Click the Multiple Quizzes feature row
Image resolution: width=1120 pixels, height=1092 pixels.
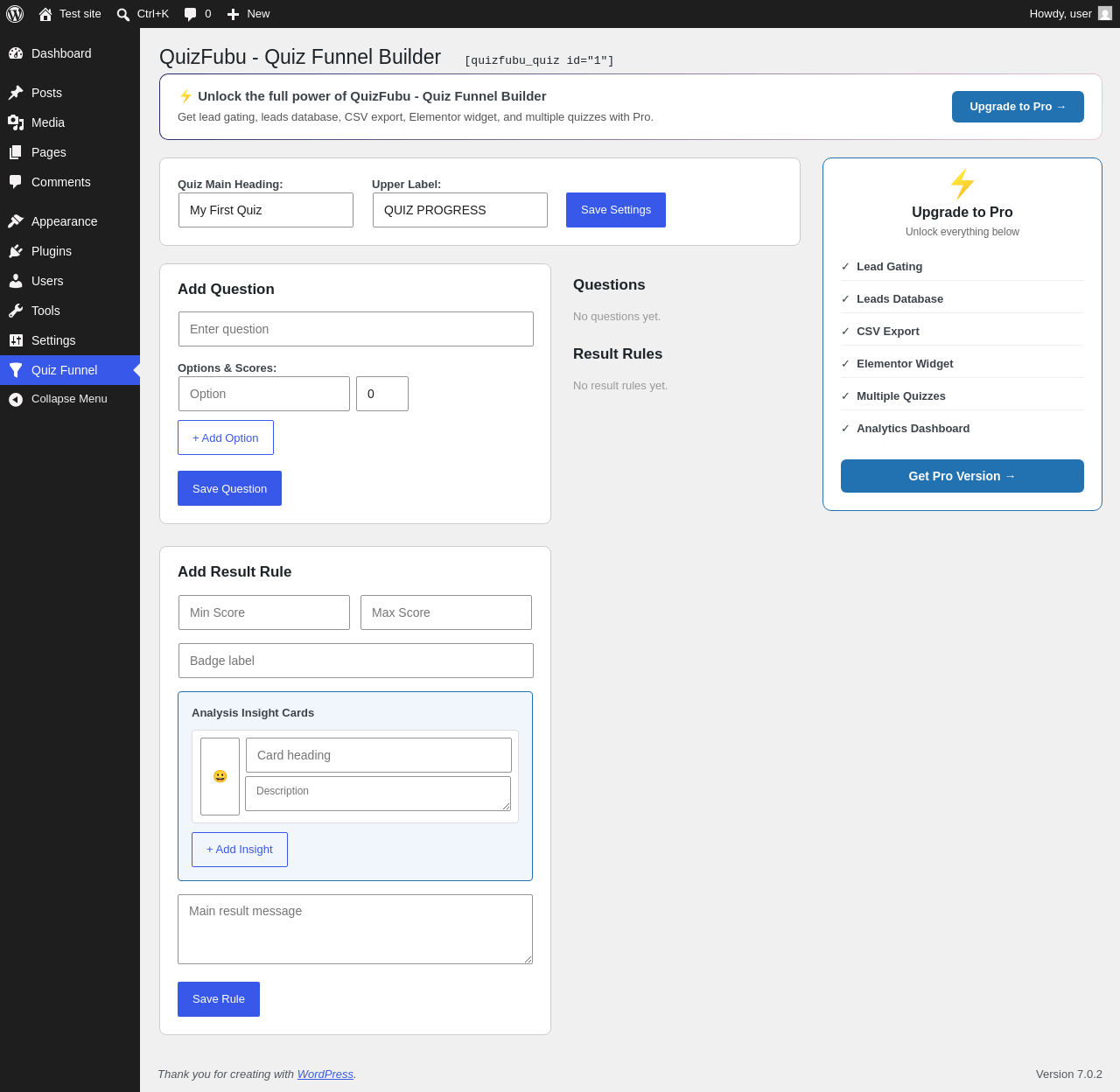pos(962,396)
